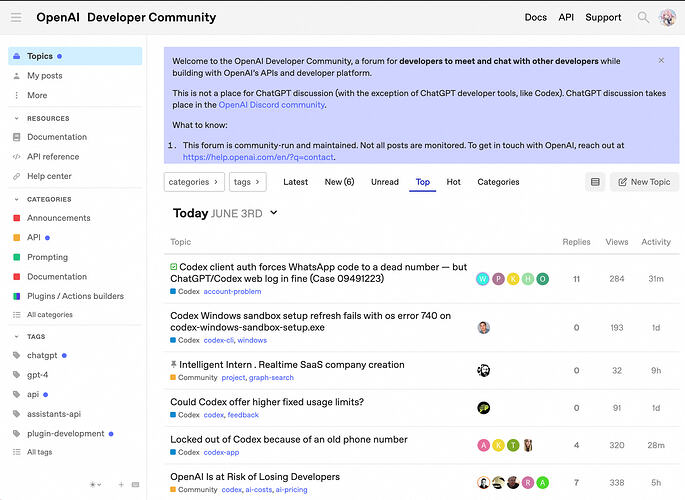This screenshot has width=685, height=500.
Task: Switch to the New (6) tab
Action: pyautogui.click(x=339, y=182)
